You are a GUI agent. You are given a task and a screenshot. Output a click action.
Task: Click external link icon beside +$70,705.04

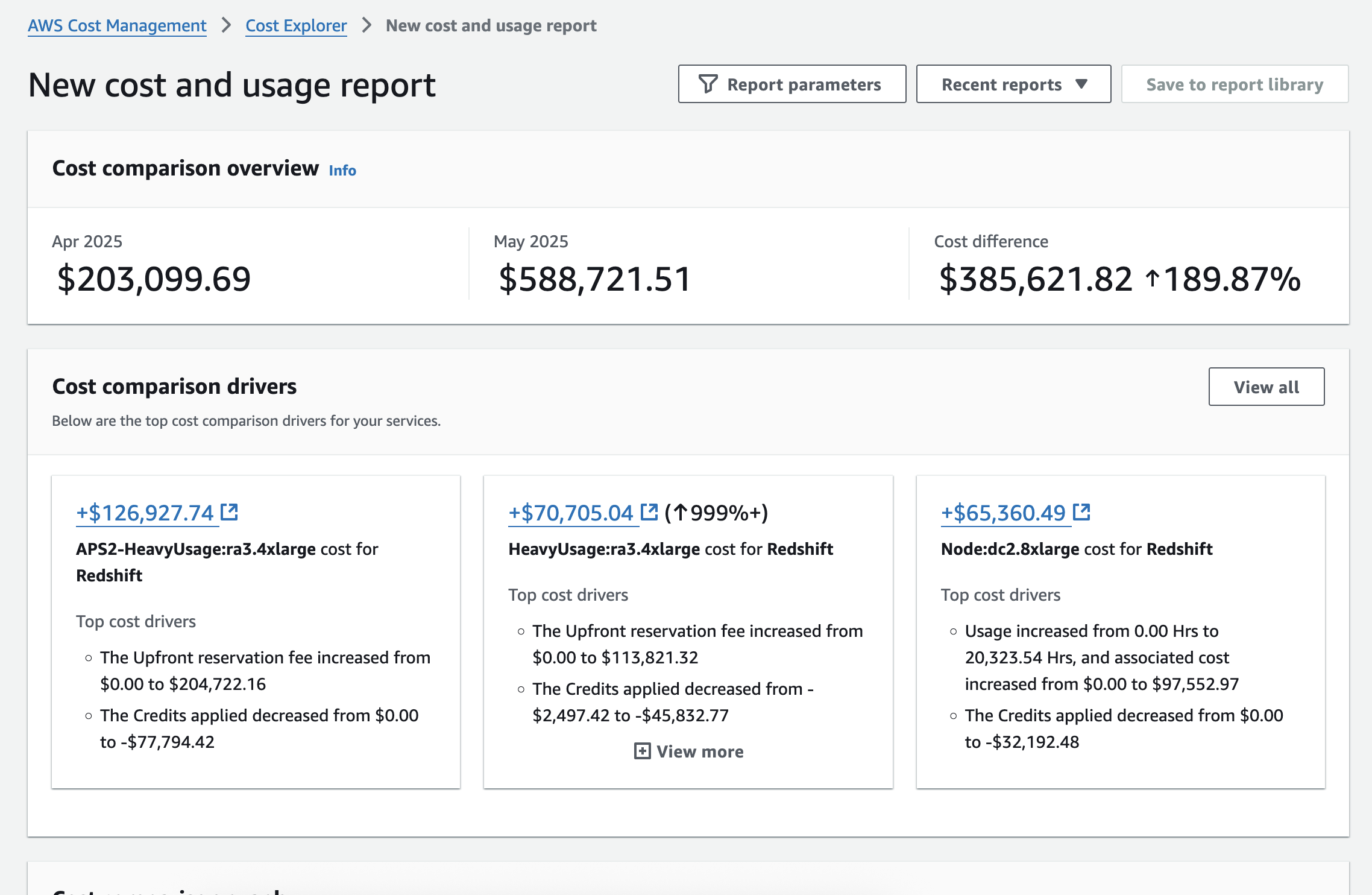click(x=649, y=512)
